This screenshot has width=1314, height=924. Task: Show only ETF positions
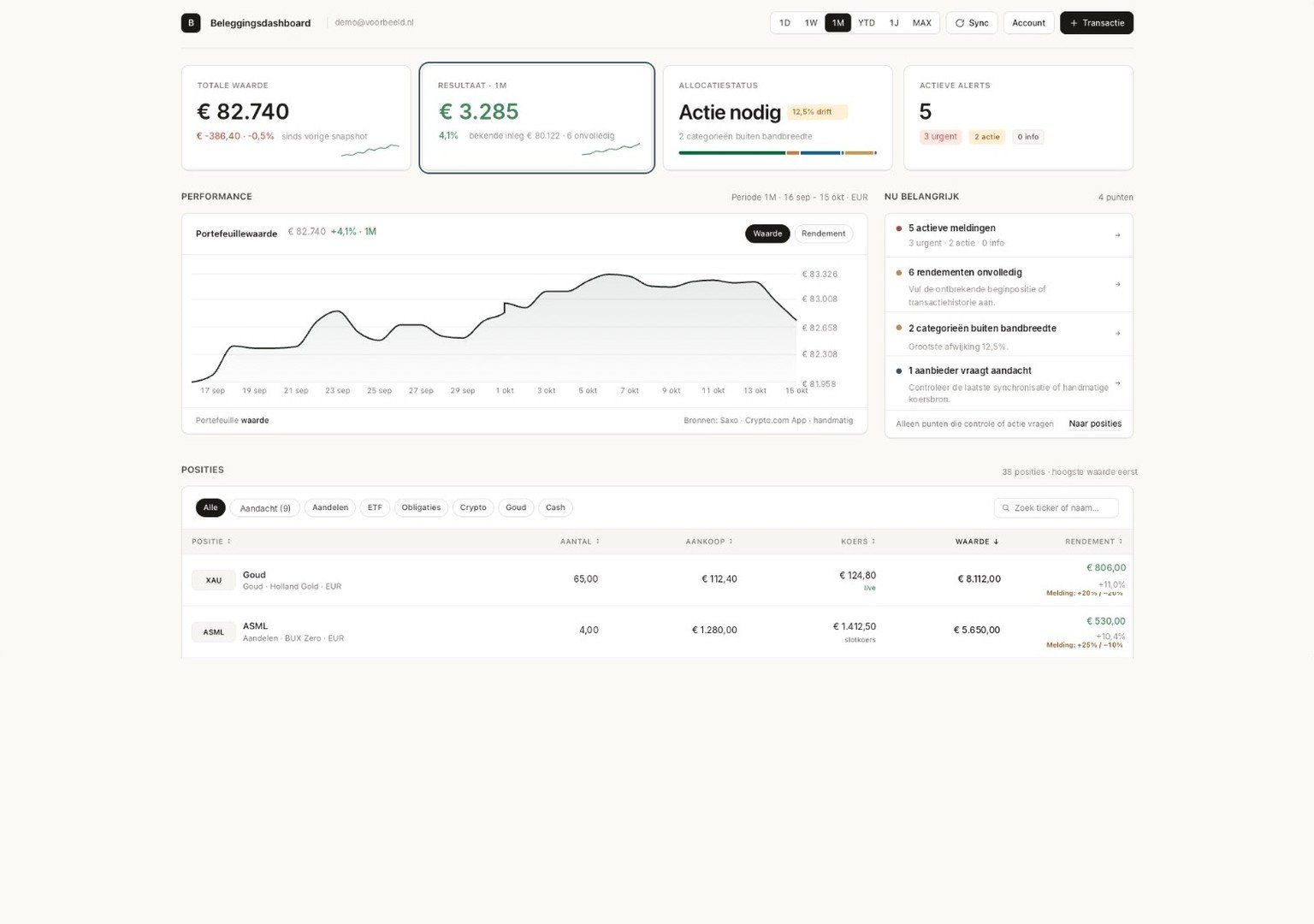pyautogui.click(x=375, y=508)
